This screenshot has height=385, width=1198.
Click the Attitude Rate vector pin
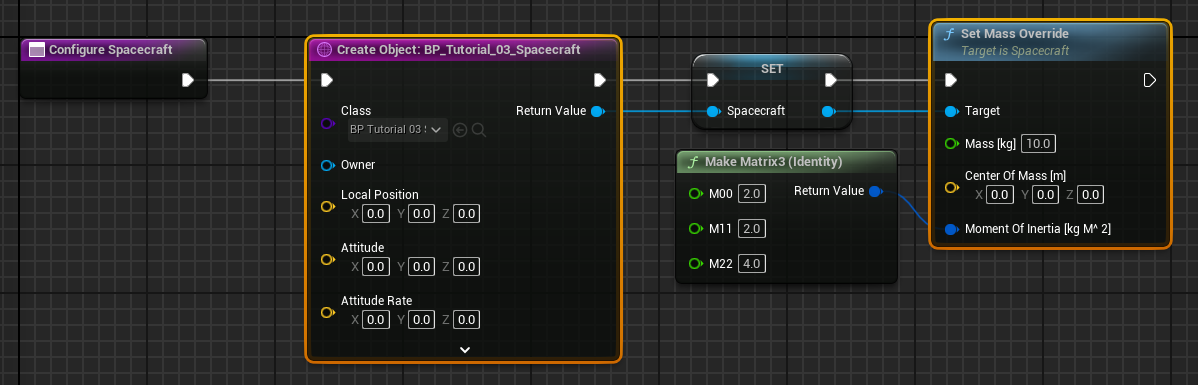click(328, 312)
